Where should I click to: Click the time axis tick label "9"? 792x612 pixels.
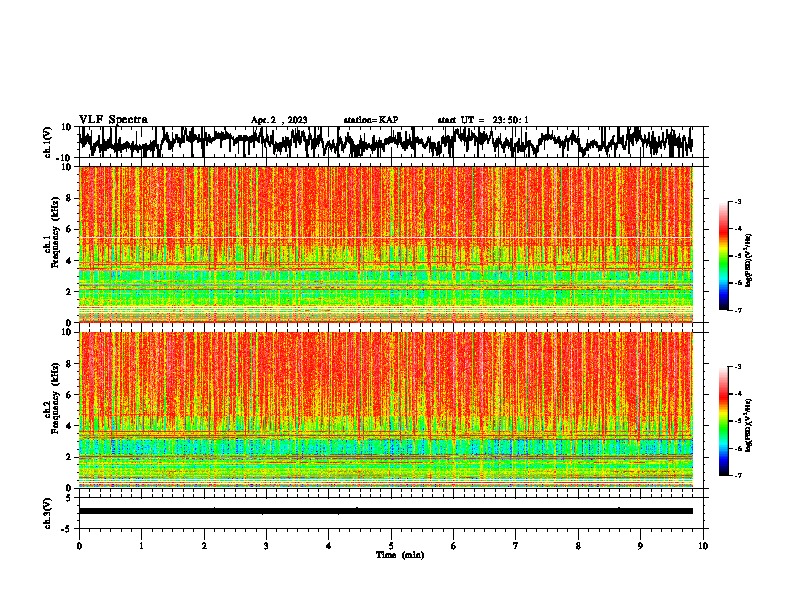[640, 546]
